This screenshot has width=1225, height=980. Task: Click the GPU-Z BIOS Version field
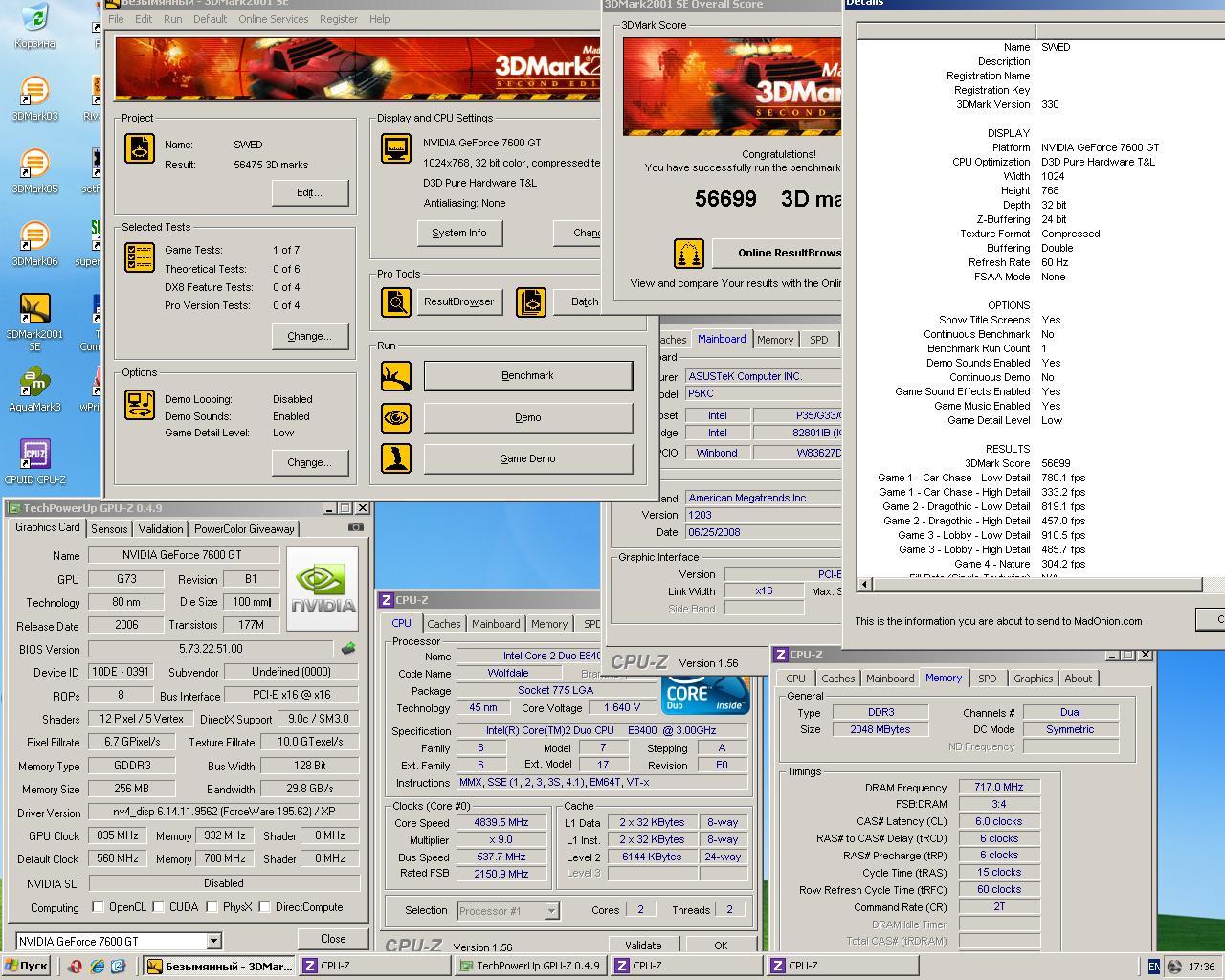tap(211, 649)
